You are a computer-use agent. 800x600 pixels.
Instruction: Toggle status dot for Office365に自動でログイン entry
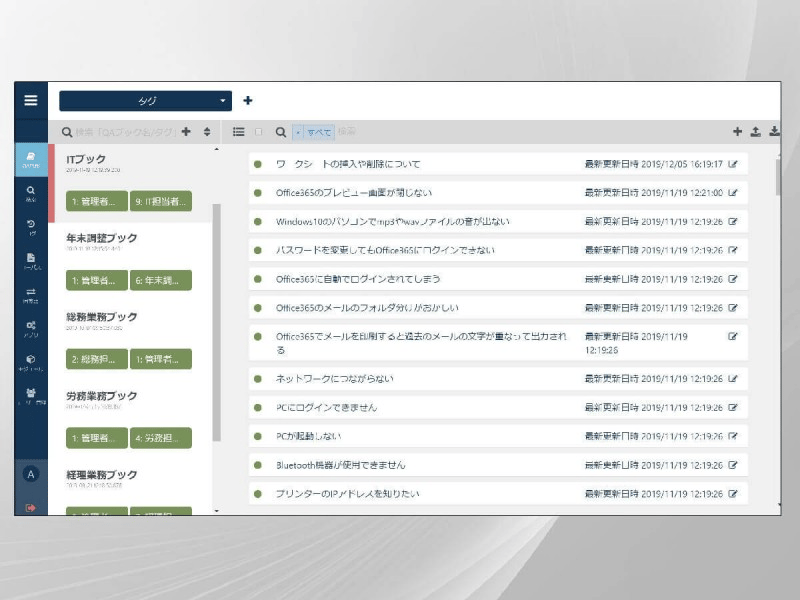click(258, 279)
